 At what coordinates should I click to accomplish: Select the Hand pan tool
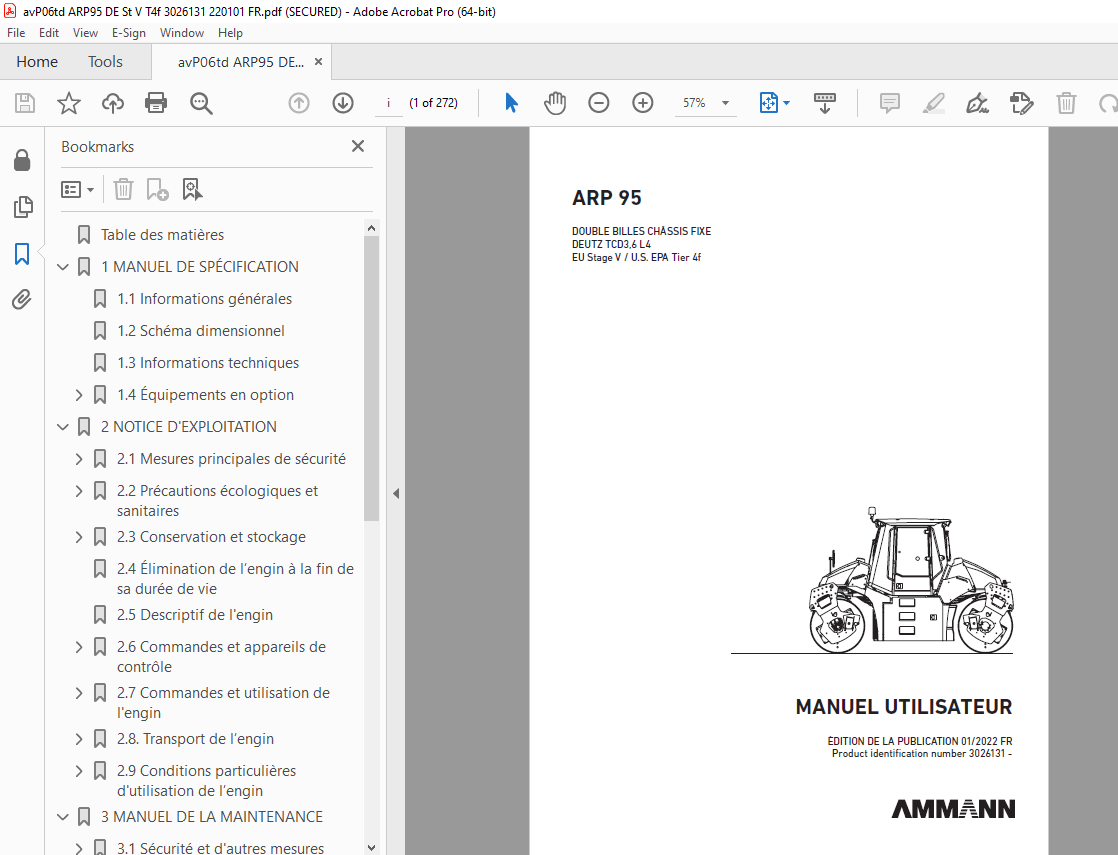(555, 103)
